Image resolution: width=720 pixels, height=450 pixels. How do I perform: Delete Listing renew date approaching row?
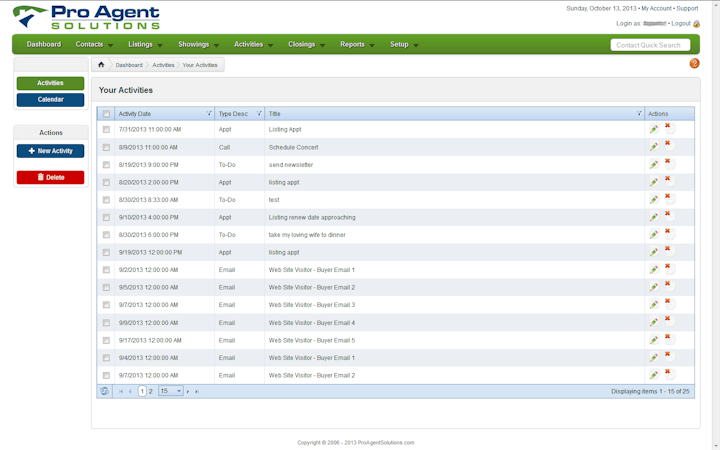[x=669, y=215]
